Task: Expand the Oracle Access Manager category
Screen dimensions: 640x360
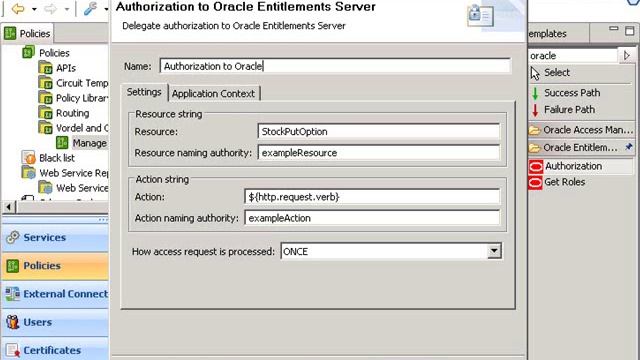Action: pos(581,130)
